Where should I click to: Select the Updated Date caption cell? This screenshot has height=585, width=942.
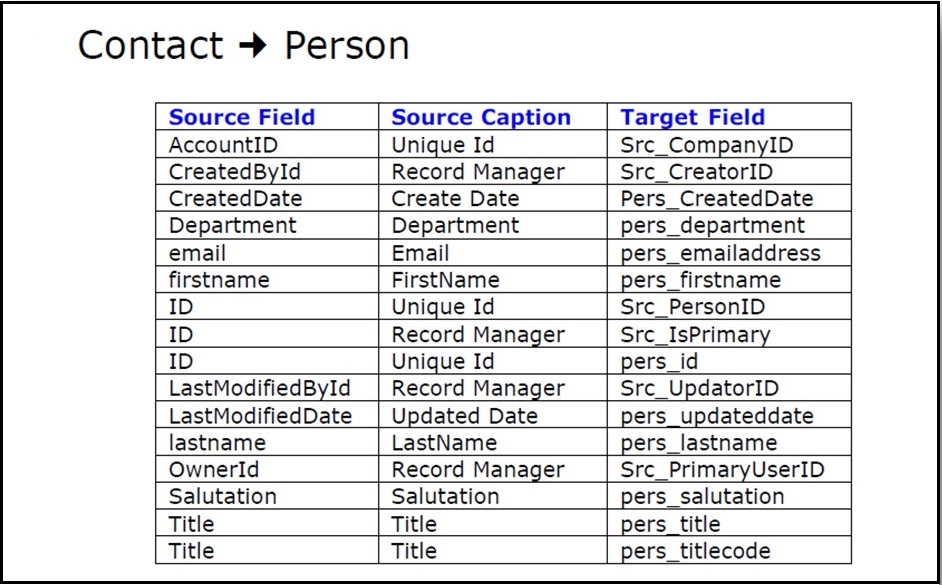(493, 416)
